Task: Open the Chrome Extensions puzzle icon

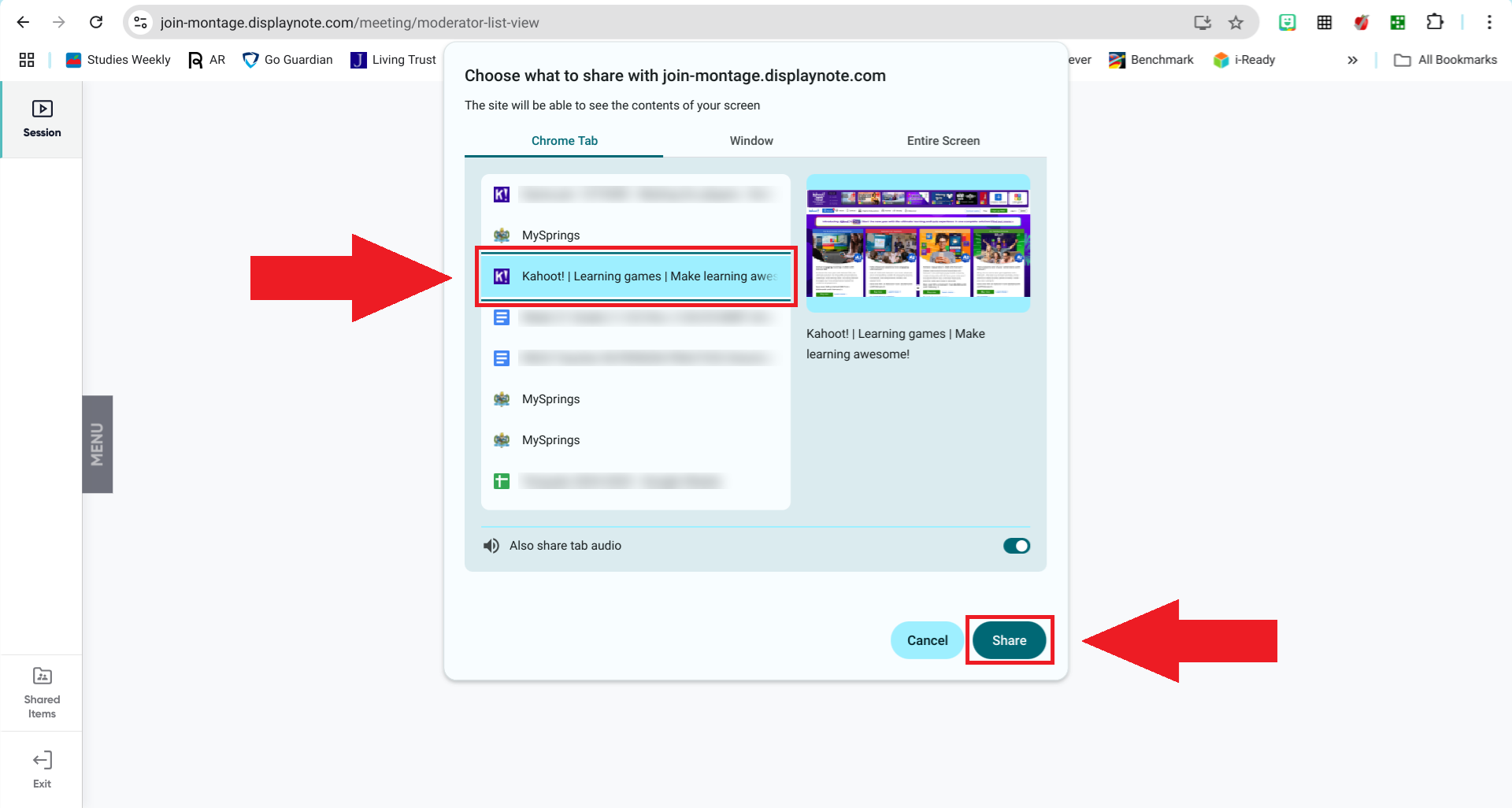Action: [1435, 22]
